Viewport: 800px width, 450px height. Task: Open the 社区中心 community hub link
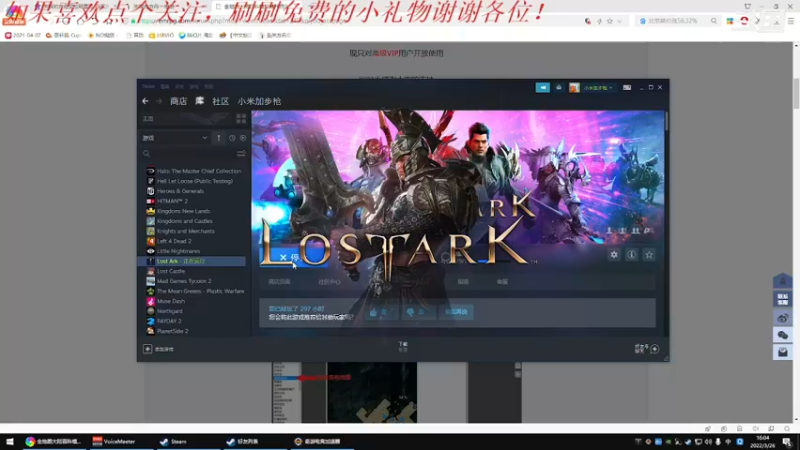pos(329,282)
